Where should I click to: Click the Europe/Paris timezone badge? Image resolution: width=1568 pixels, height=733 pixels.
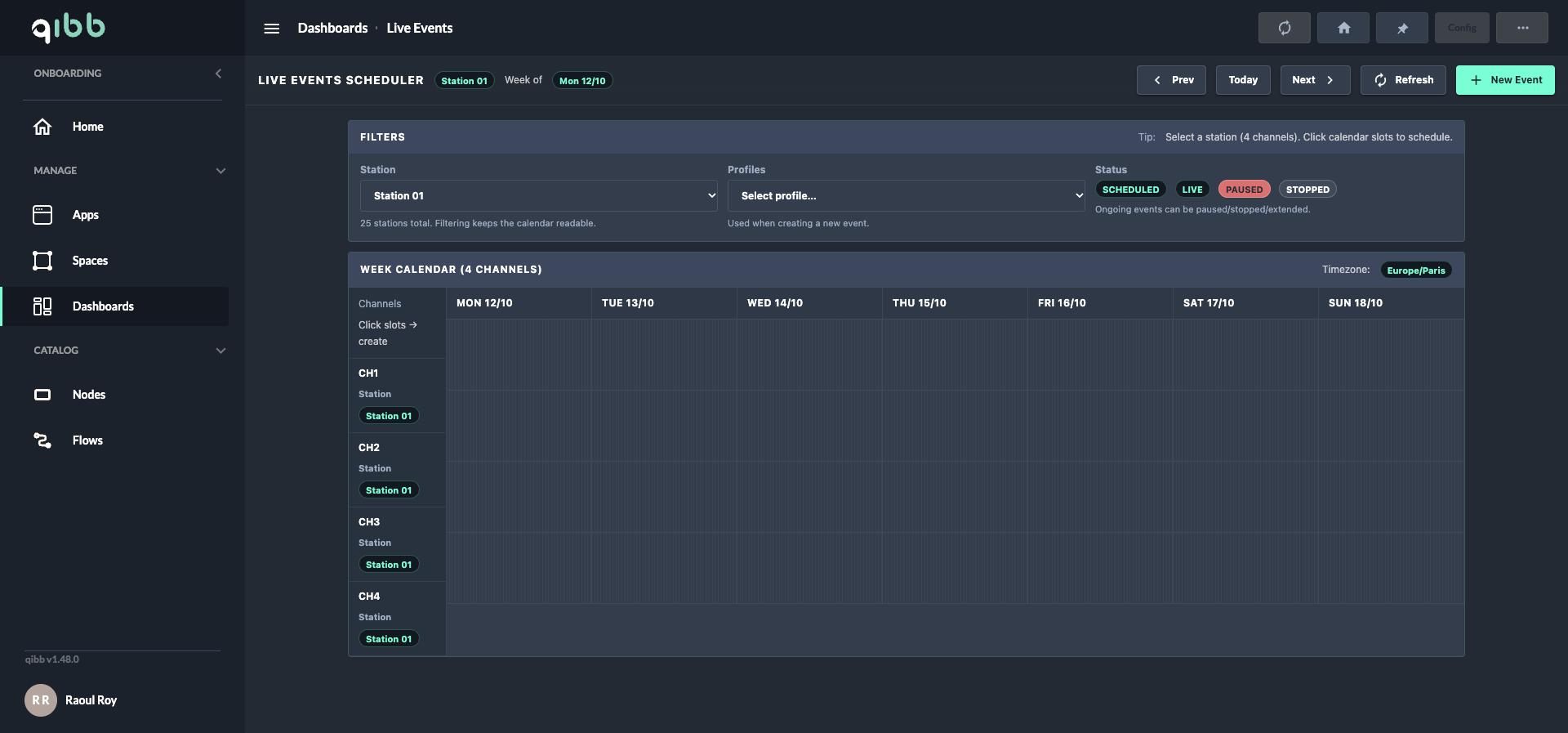1416,270
